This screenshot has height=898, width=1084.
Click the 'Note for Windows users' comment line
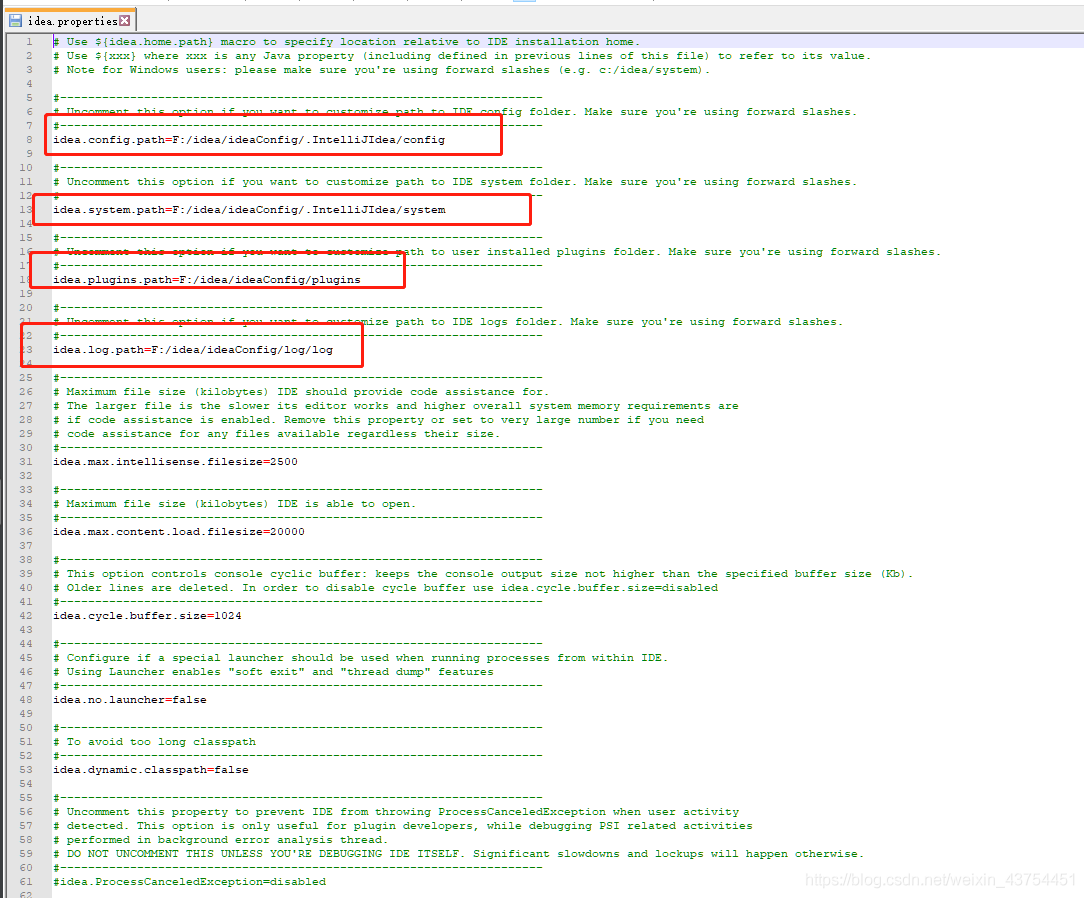[381, 70]
